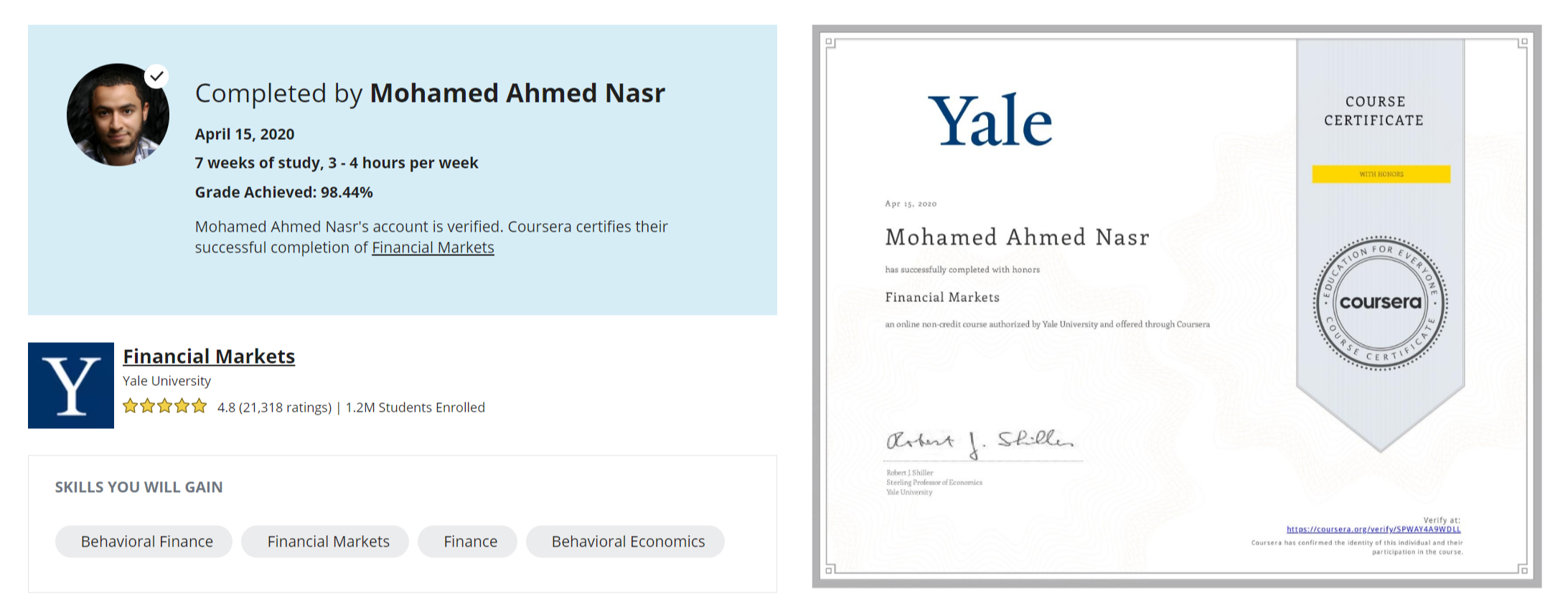Viewport: 1568px width, 614px height.
Task: Click the 1.2M Students Enrolled text
Action: point(416,407)
